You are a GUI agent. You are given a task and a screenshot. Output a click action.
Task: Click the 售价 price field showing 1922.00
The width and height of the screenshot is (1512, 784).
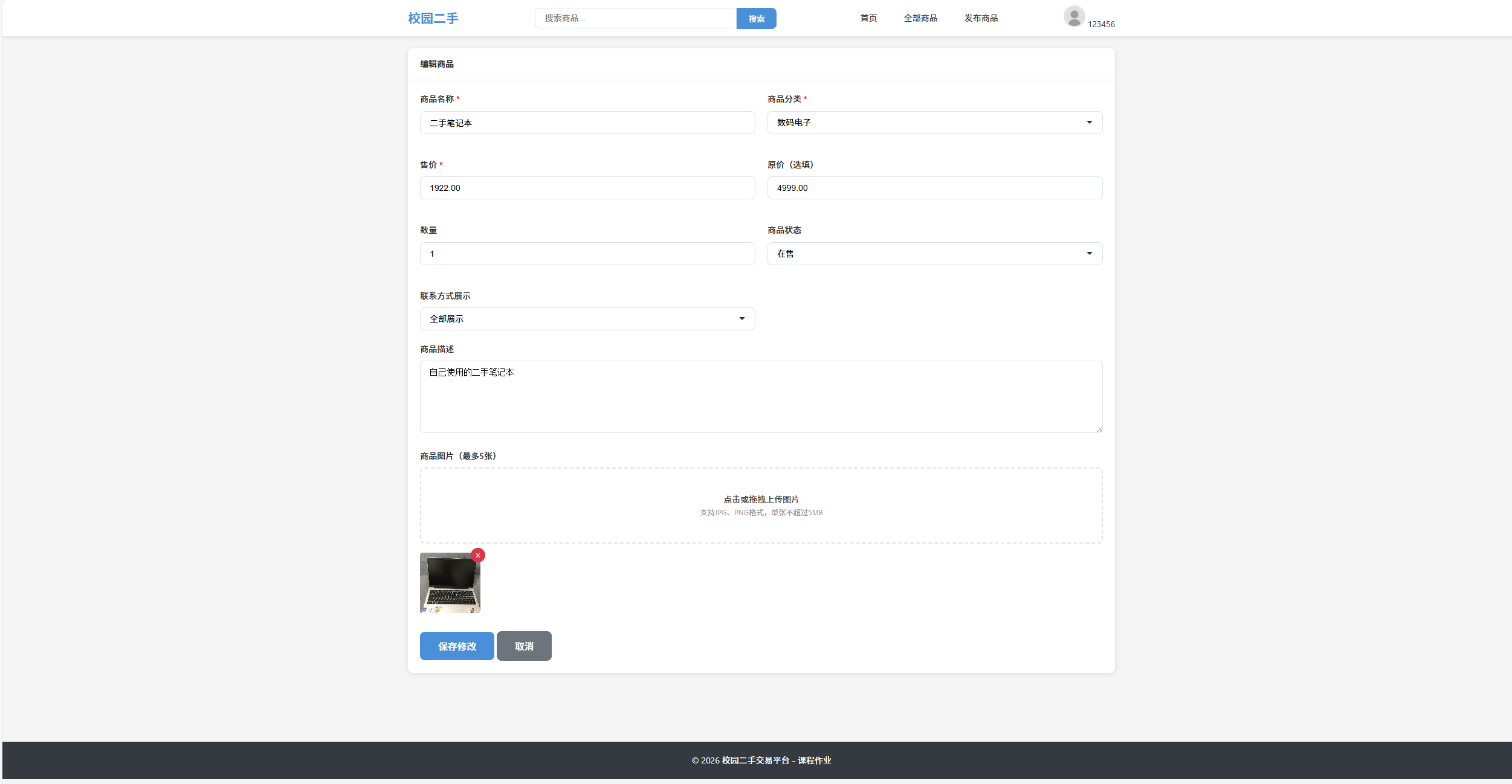point(587,188)
